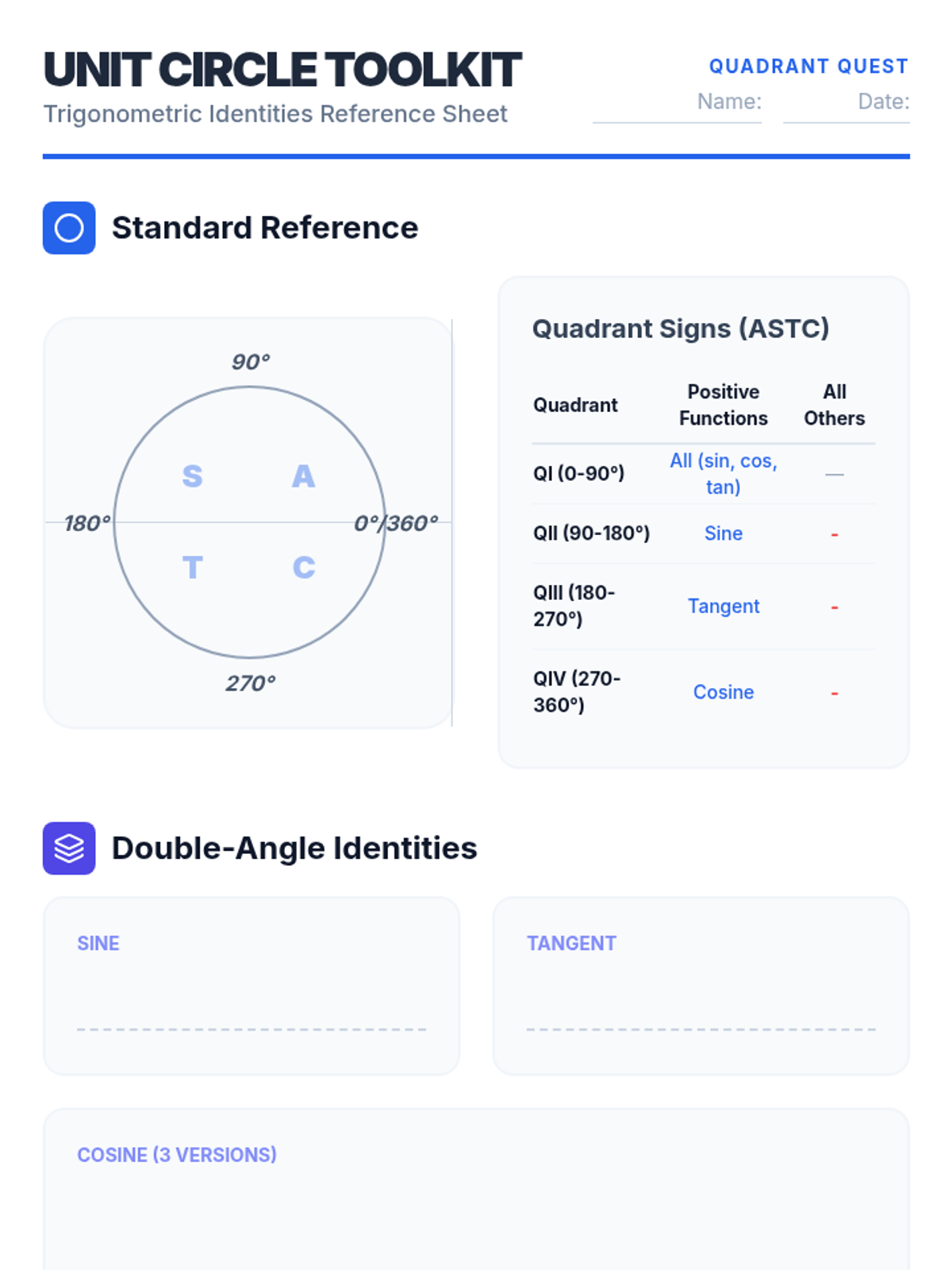Click the COSINE (3 VERSIONS) card label

pyautogui.click(x=177, y=1155)
